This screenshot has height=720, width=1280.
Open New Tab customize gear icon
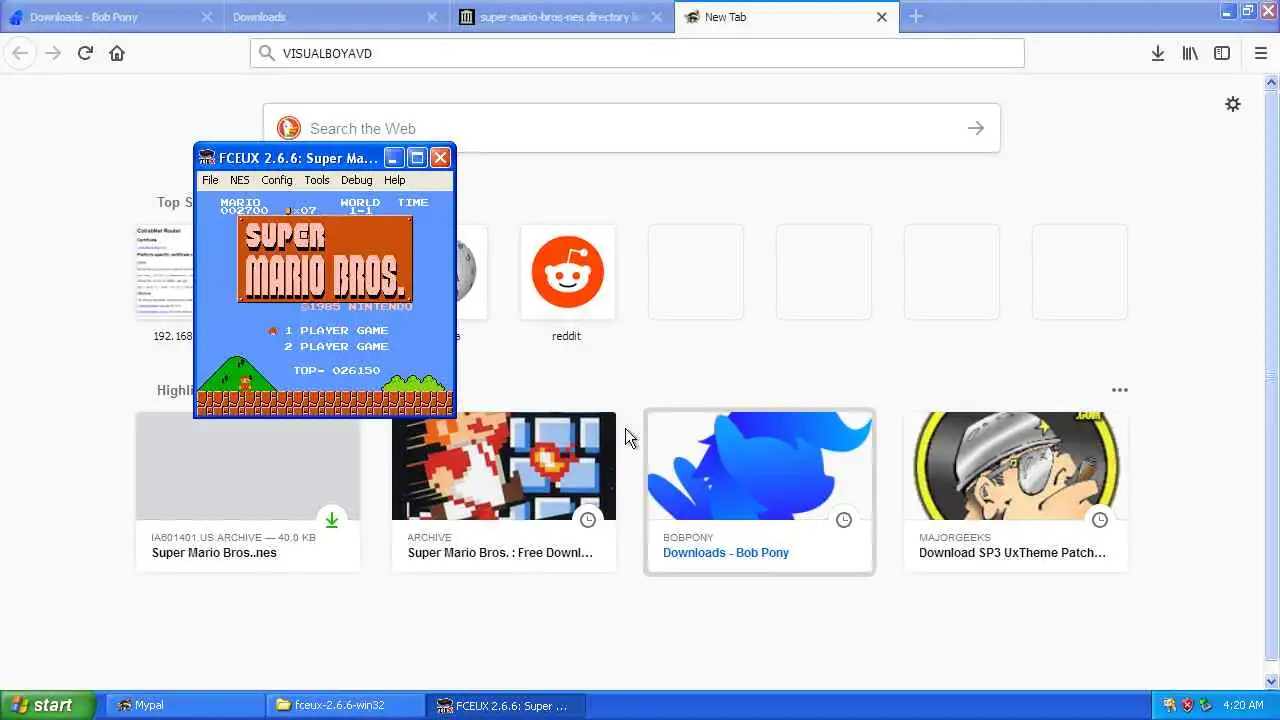tap(1233, 104)
